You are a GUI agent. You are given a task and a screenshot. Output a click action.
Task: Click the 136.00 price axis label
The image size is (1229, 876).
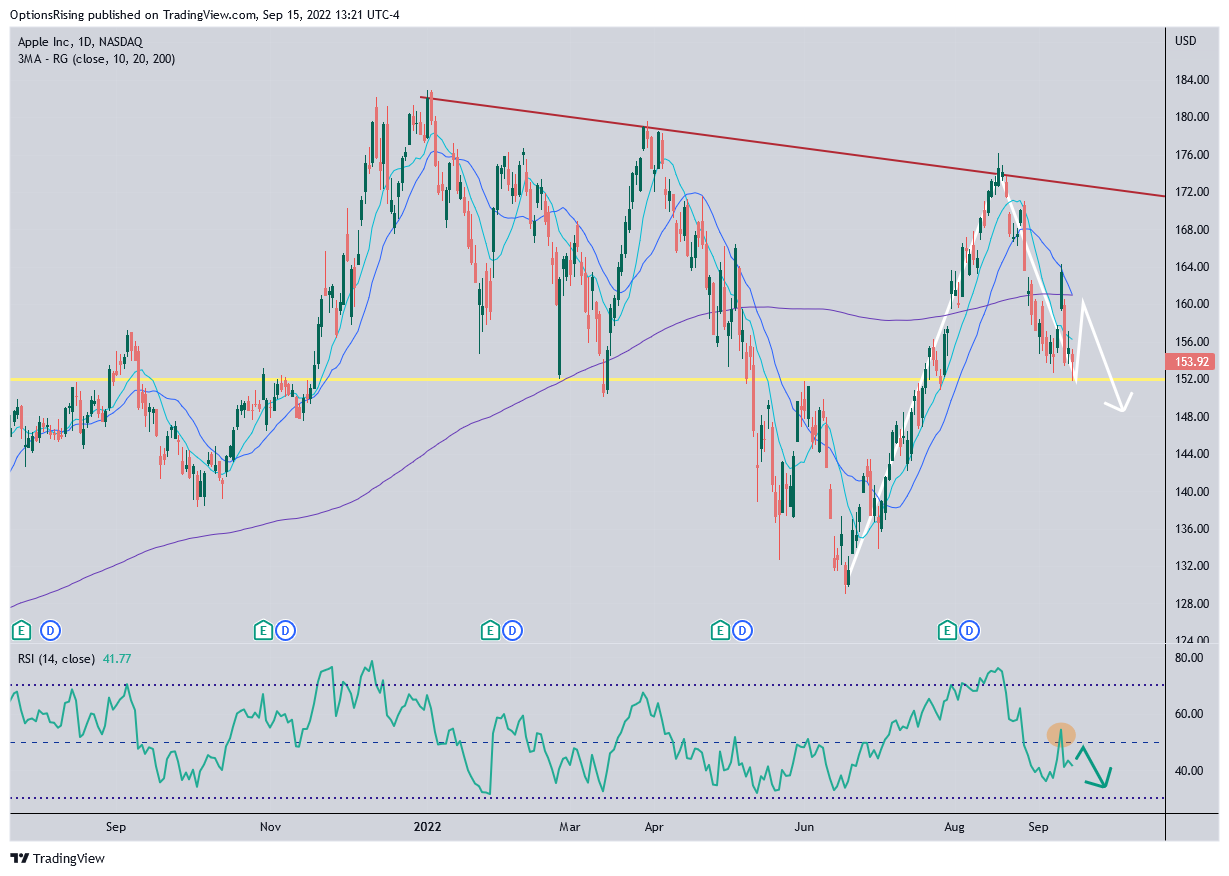tap(1191, 529)
